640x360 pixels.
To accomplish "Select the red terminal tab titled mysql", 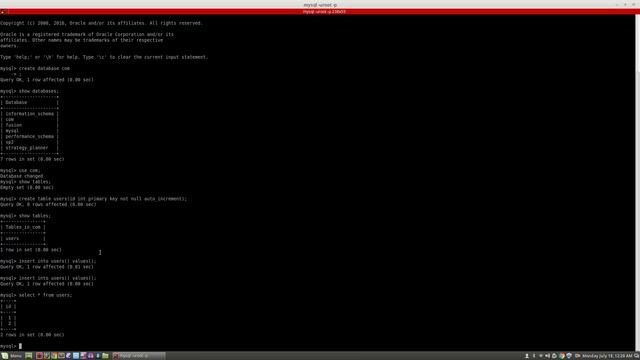I will click(324, 12).
